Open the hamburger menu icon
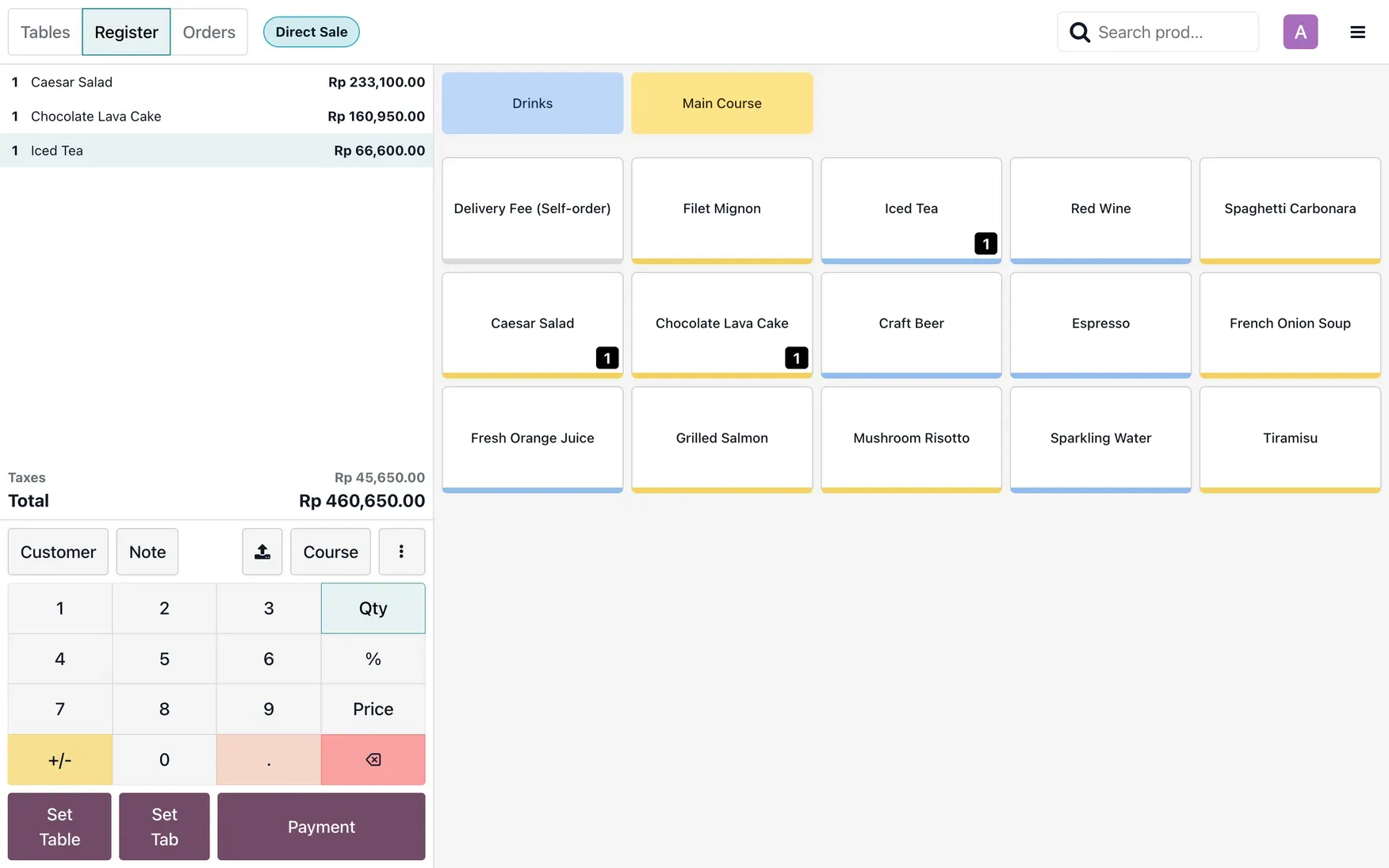1389x868 pixels. point(1357,32)
